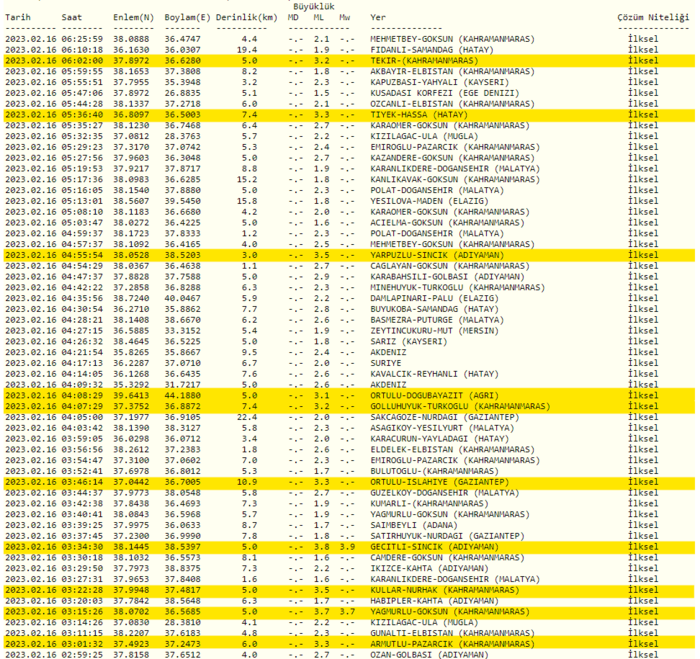Select MINEHUYUK-TURKOGLU (KAHRAMANMARAS) entry
The width and height of the screenshot is (700, 659).
coord(458,288)
